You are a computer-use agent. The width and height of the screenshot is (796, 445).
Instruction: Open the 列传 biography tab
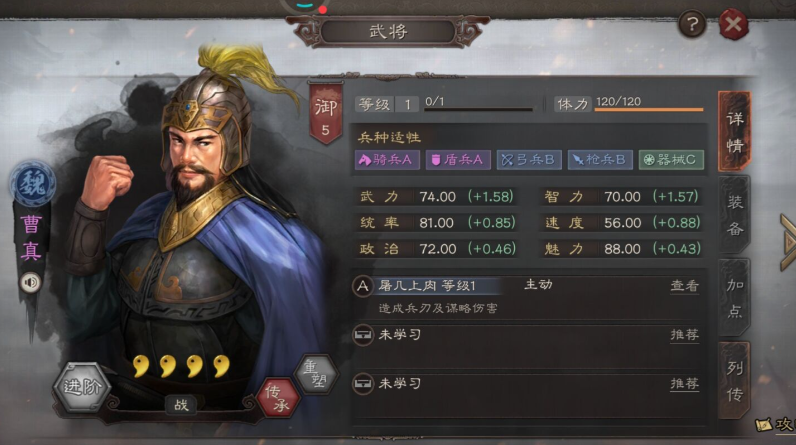click(734, 380)
